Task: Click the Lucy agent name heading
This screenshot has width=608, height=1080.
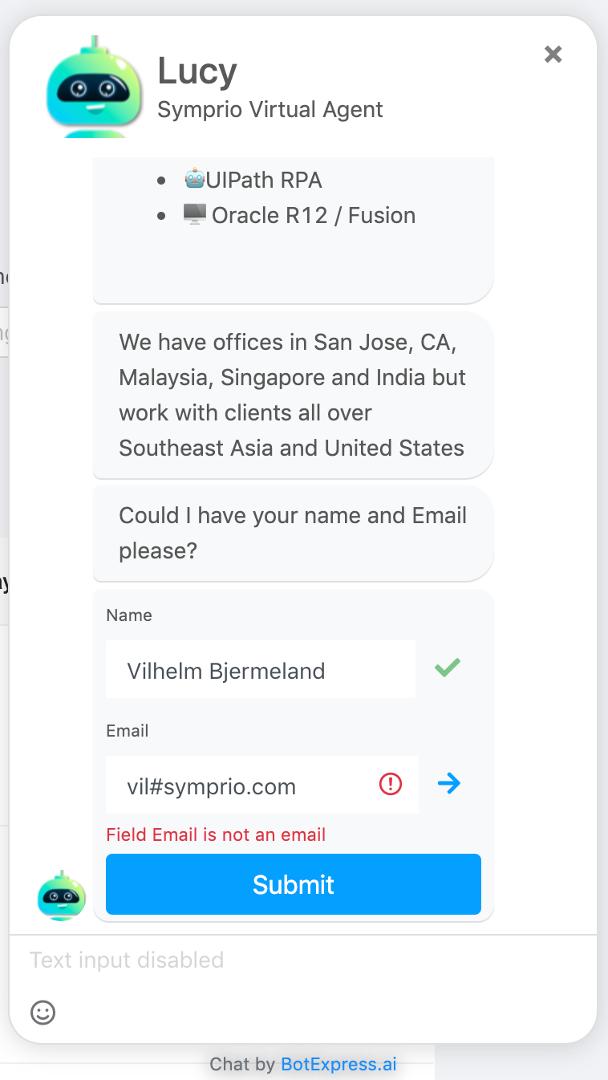Action: 197,70
